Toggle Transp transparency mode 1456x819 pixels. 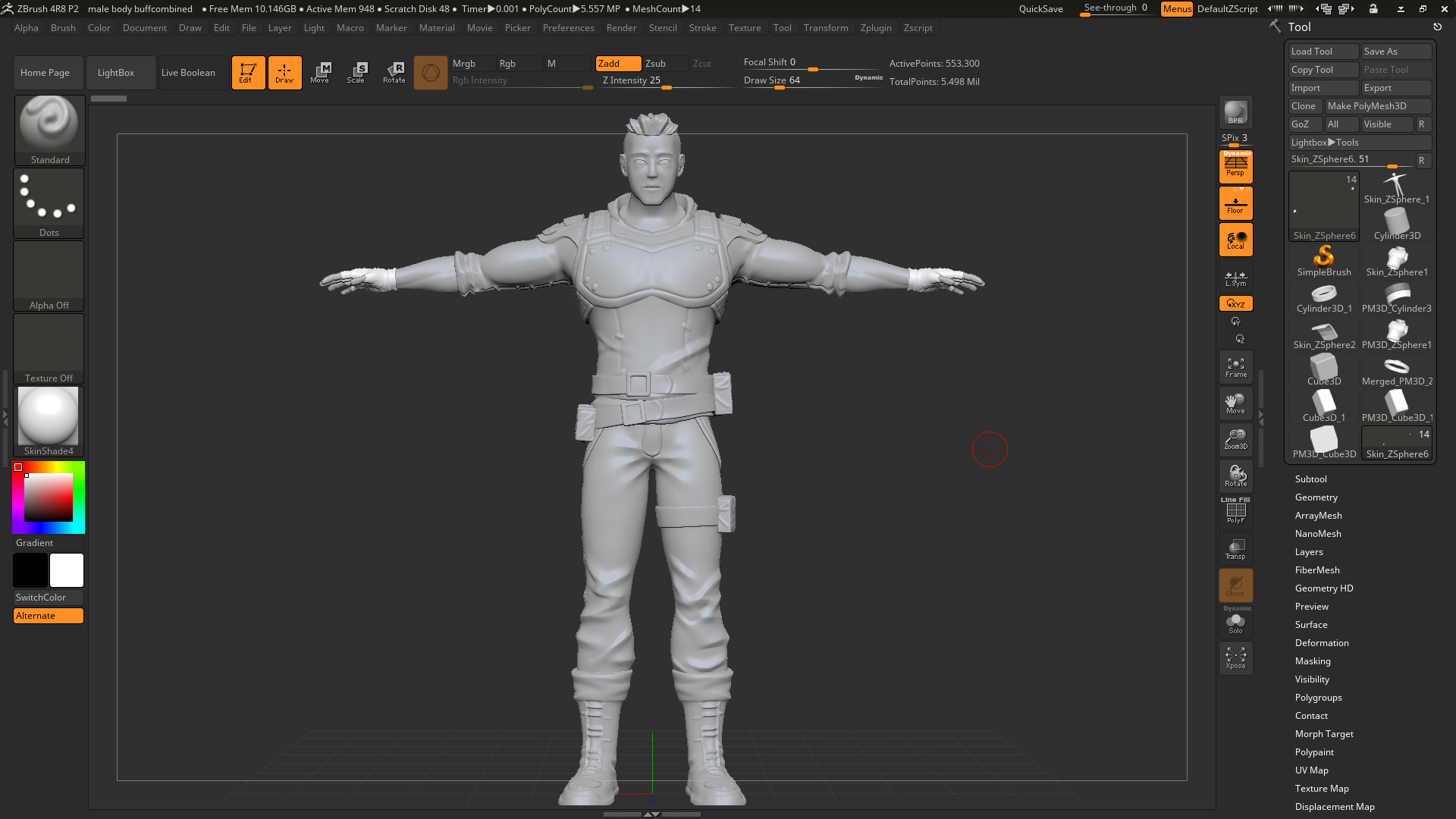pyautogui.click(x=1235, y=549)
